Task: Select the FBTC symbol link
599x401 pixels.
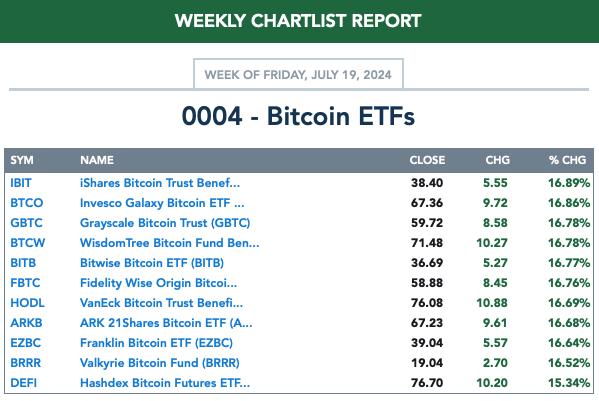Action: (25, 283)
